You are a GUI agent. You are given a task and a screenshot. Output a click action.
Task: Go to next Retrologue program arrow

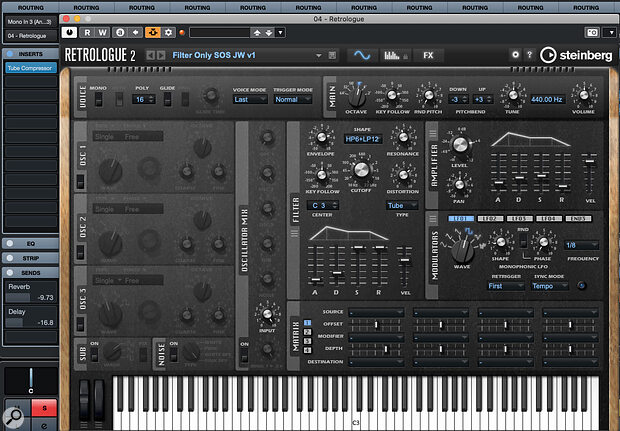[x=161, y=55]
